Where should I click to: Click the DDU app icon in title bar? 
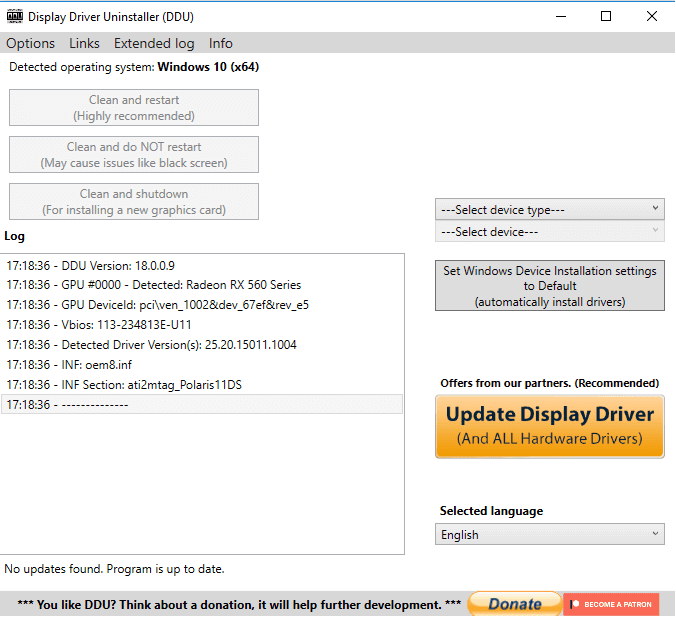(15, 16)
